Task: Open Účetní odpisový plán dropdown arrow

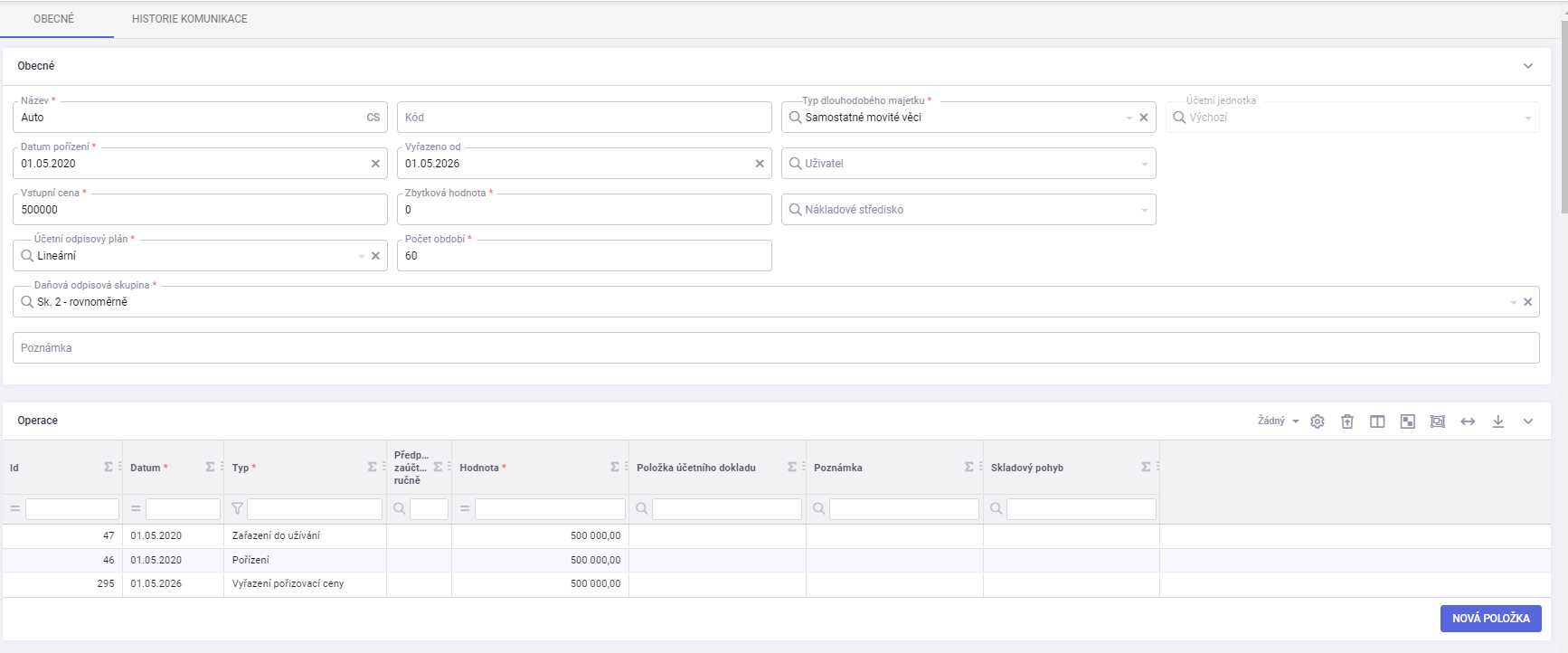Action: pos(362,257)
